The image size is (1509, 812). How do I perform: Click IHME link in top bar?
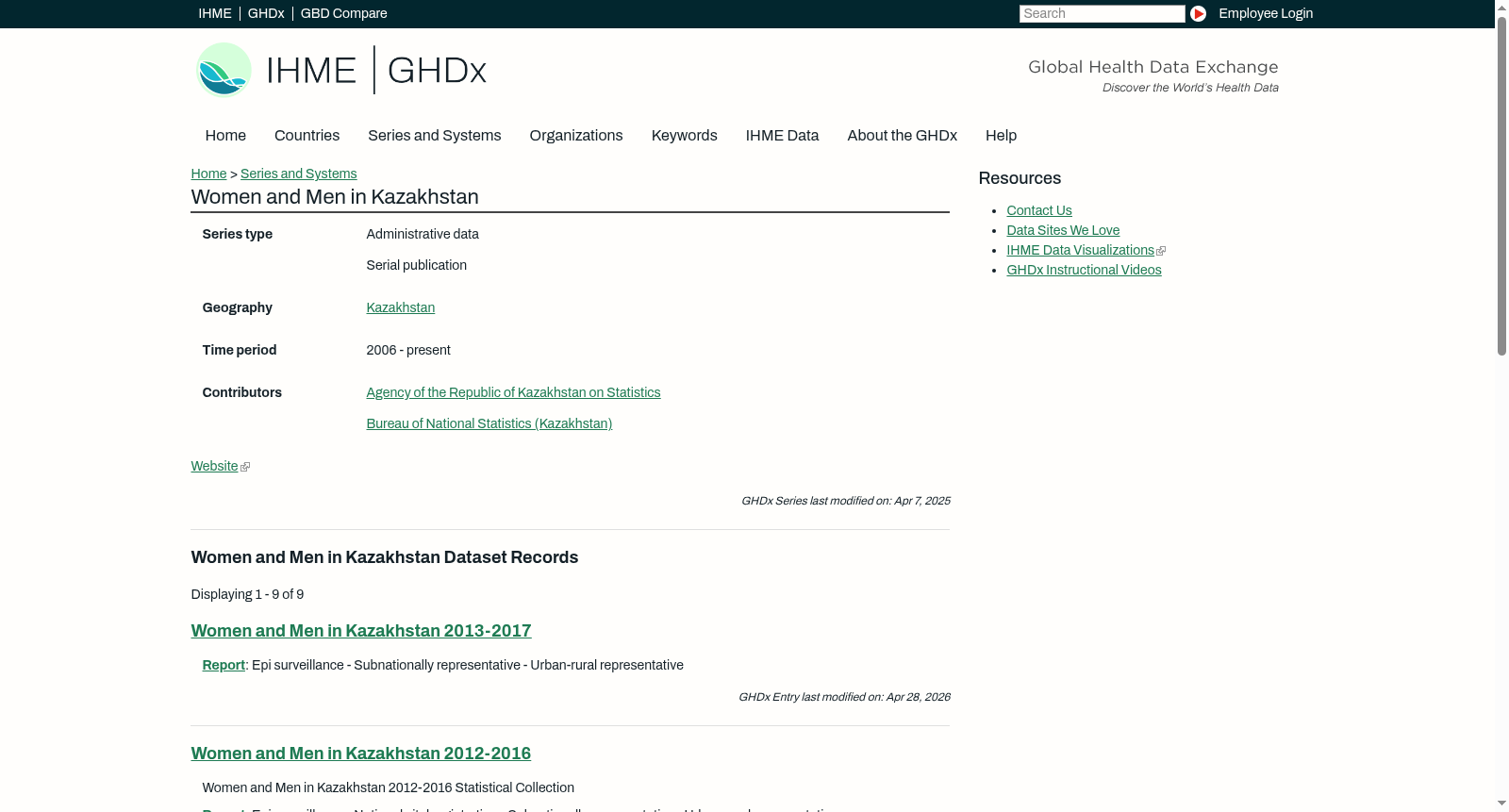215,13
